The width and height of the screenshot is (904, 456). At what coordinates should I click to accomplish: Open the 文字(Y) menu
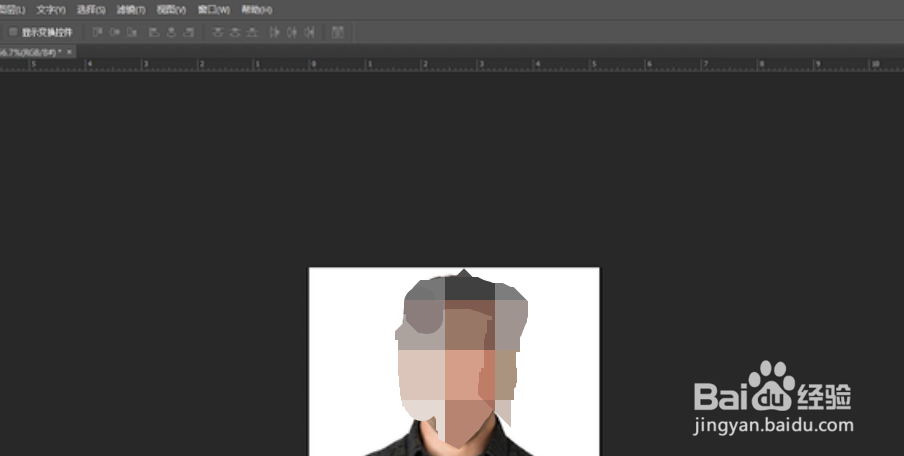point(51,10)
